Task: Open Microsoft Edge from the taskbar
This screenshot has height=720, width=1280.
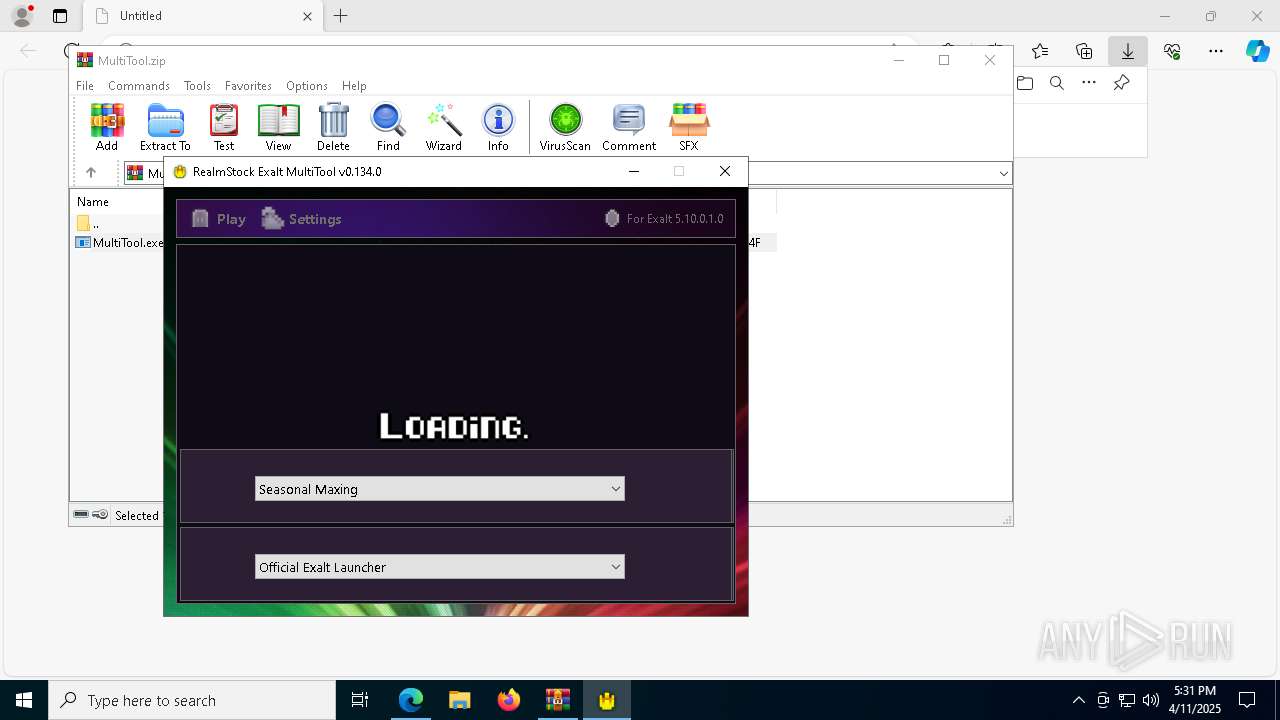Action: (411, 700)
